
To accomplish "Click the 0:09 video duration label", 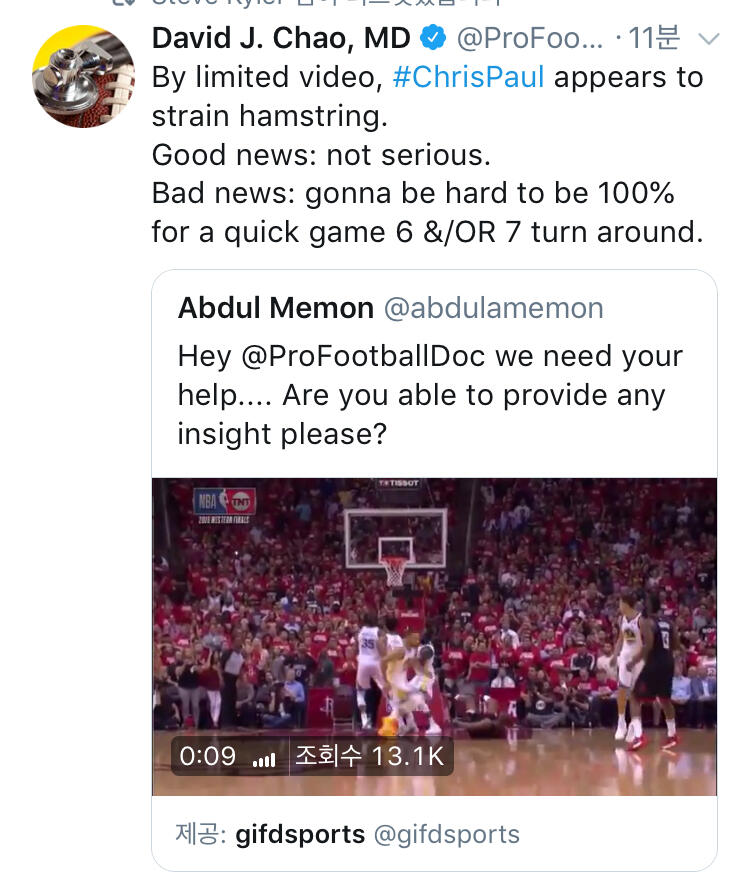I will [x=208, y=756].
